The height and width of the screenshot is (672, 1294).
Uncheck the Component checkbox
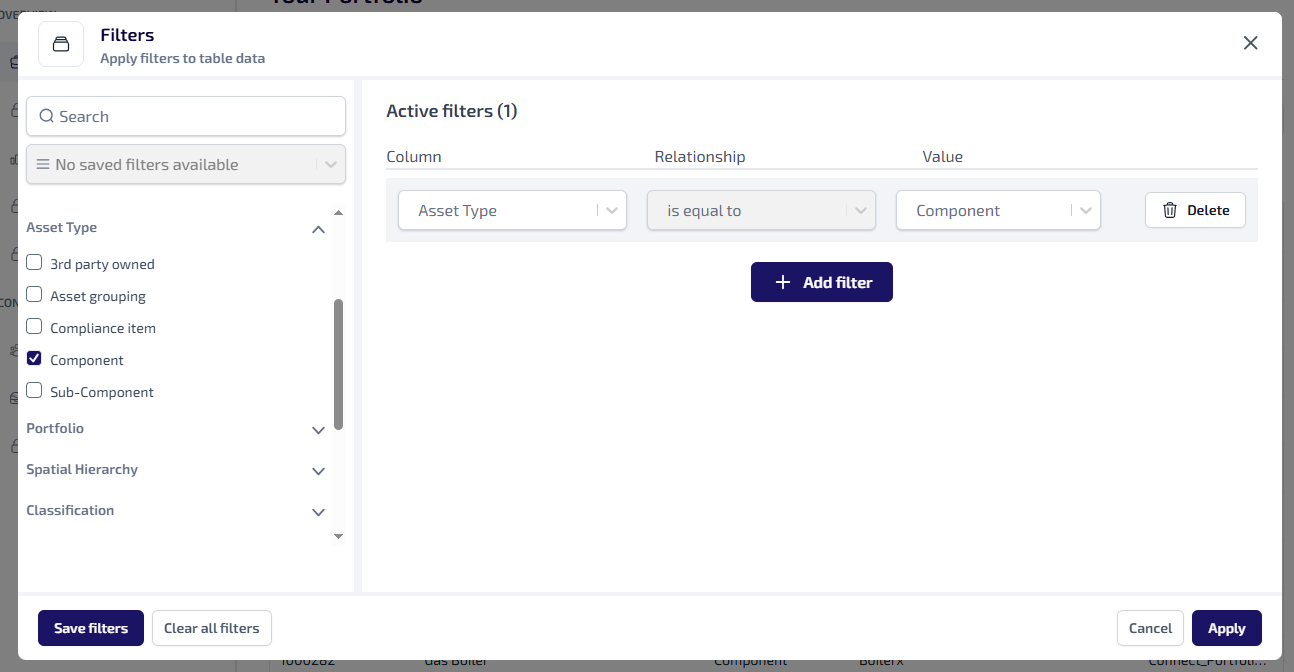(x=34, y=359)
